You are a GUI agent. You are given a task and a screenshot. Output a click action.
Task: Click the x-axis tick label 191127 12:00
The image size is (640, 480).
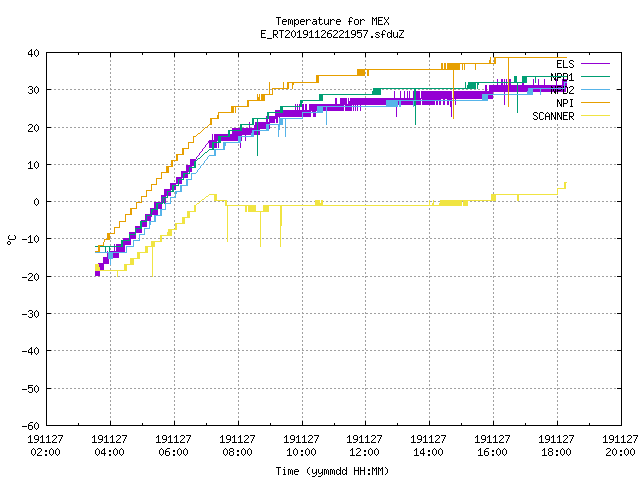364,445
